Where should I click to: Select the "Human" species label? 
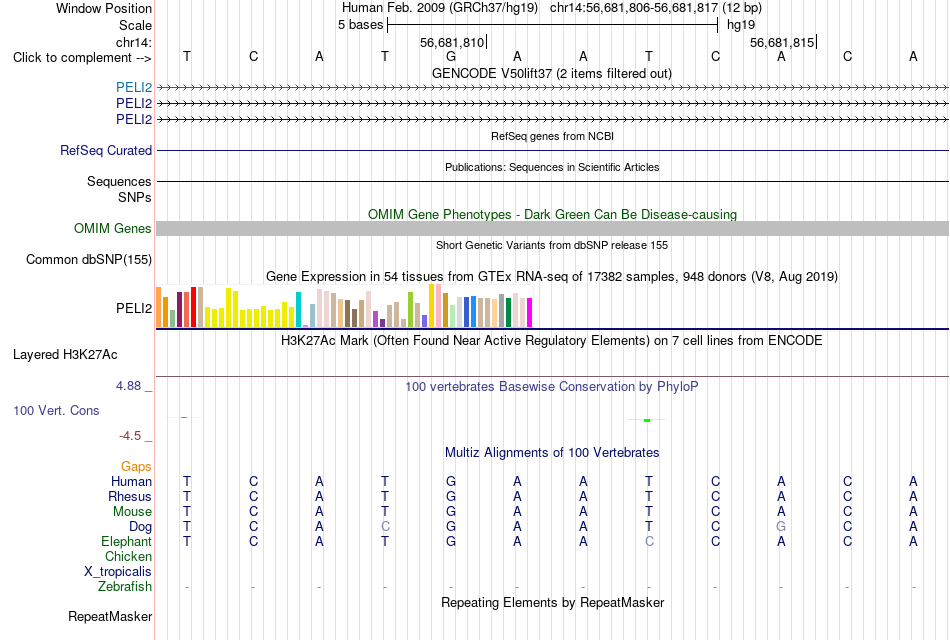131,481
